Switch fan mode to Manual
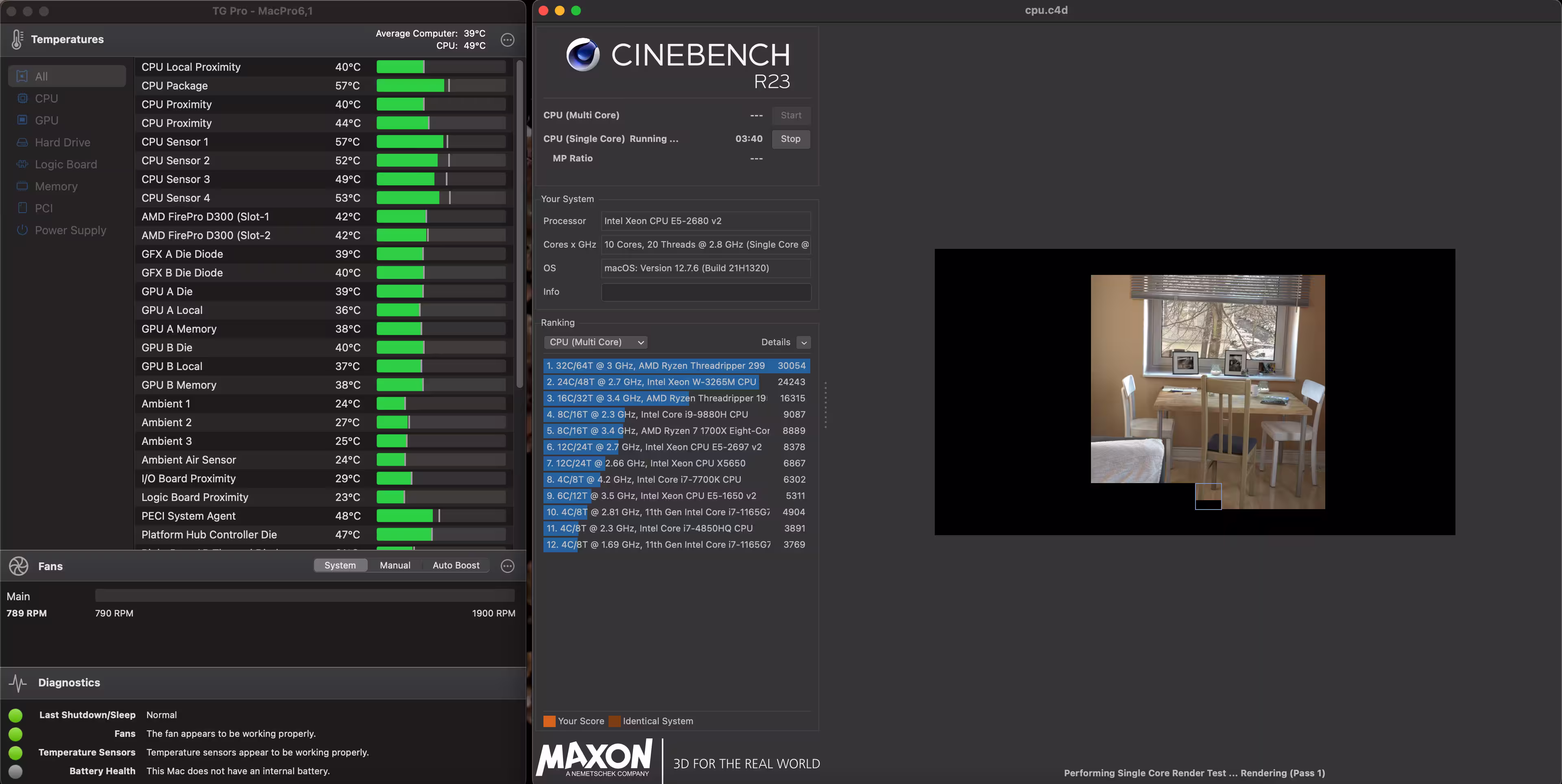 point(395,565)
